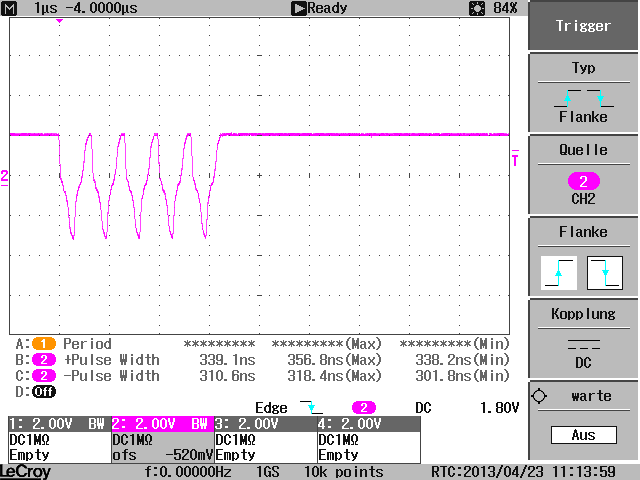640x480 pixels.
Task: Click the -4.0000µs delay readout
Action: pyautogui.click(x=101, y=8)
